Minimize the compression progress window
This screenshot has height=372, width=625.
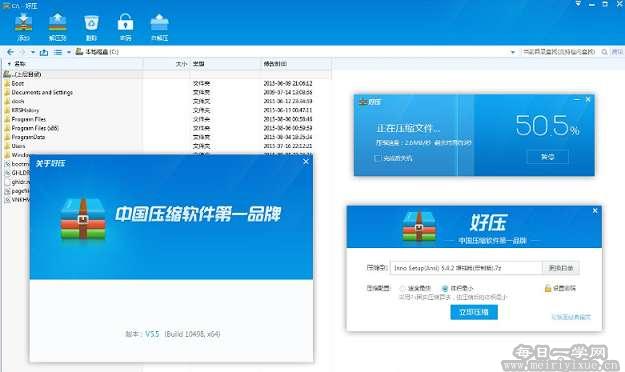pos(577,99)
